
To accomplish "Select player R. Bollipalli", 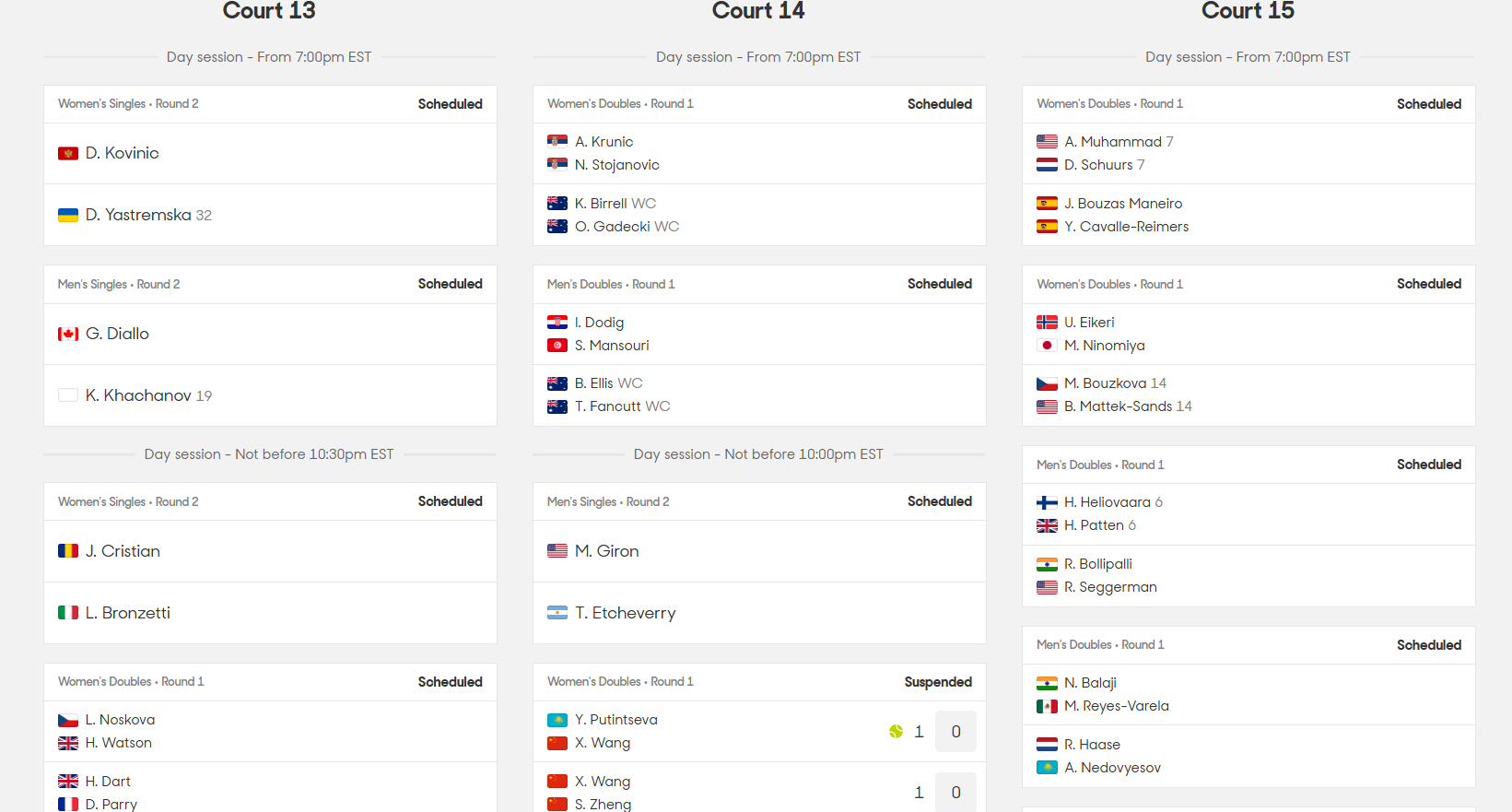I will click(x=1098, y=564).
